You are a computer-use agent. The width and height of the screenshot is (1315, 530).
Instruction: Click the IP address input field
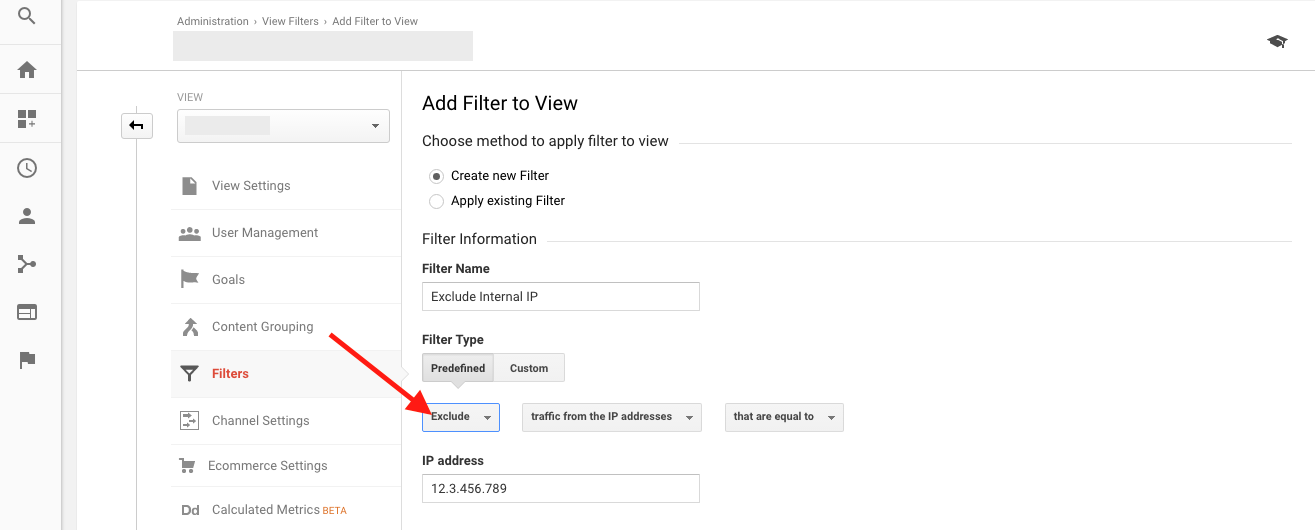tap(560, 489)
